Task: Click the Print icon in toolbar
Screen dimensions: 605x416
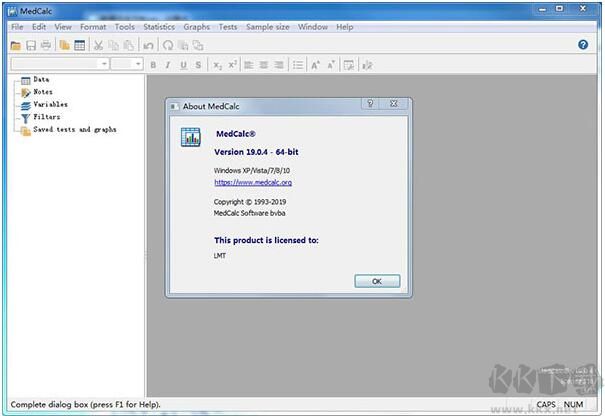Action: [46, 46]
